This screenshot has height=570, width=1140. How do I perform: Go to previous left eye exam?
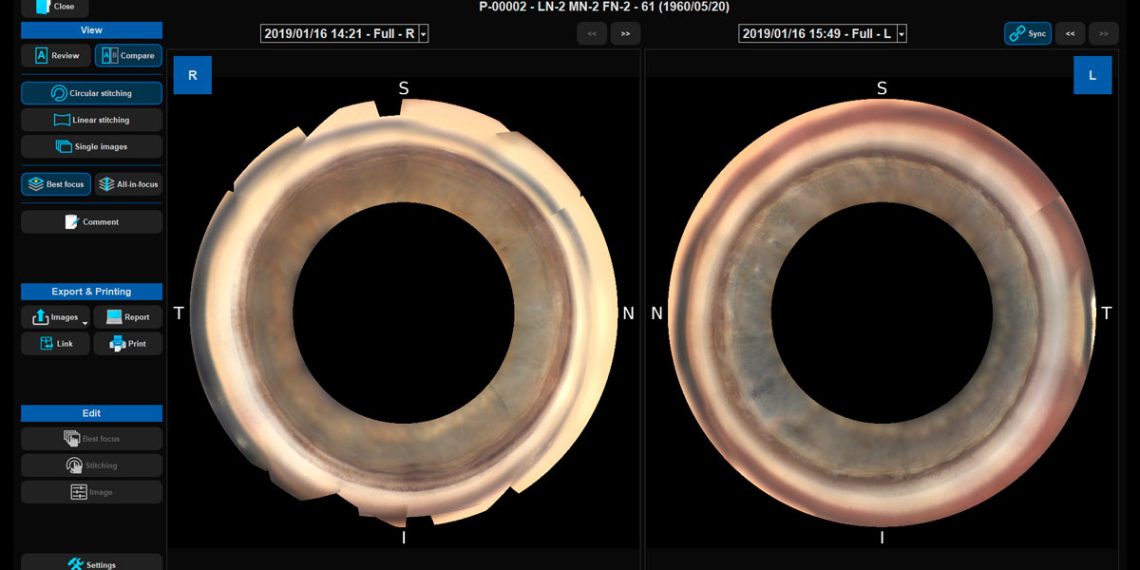coord(1070,34)
